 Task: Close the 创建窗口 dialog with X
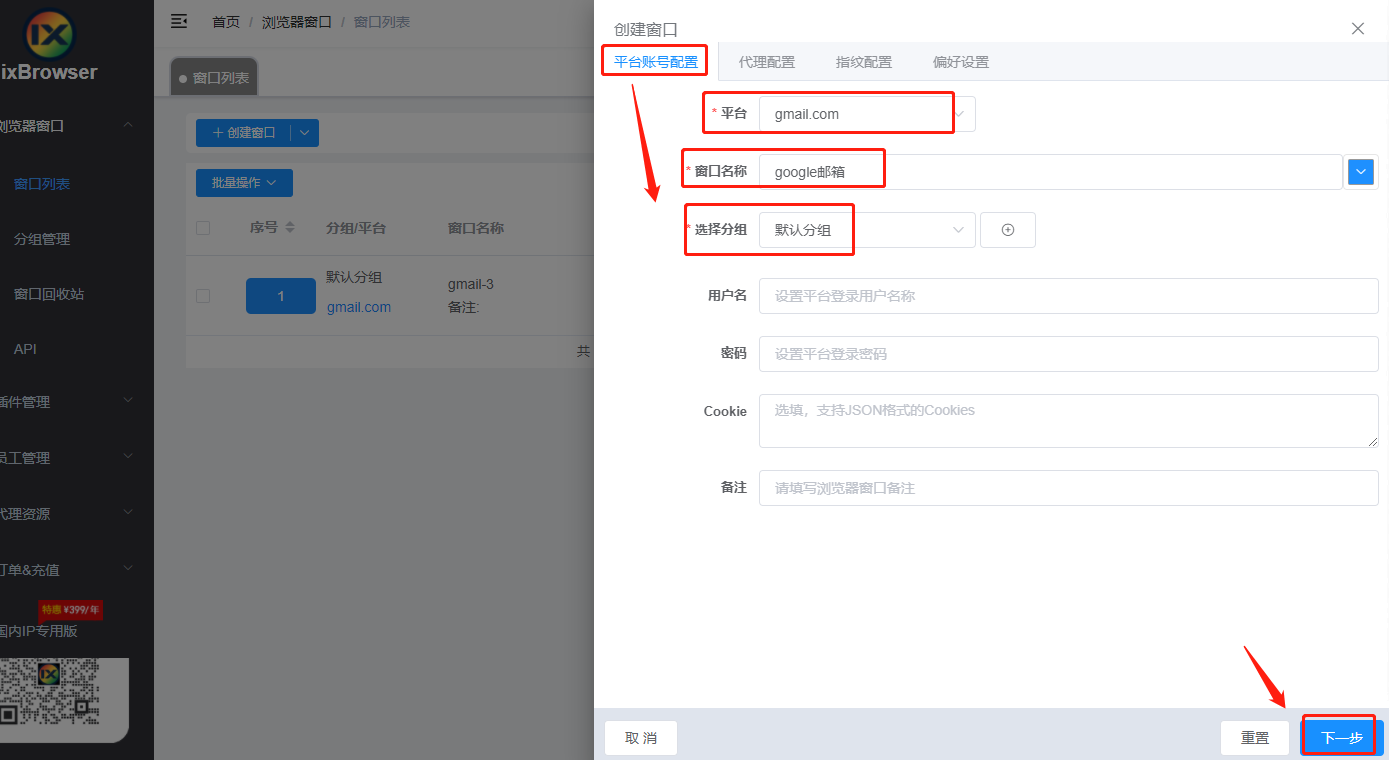[x=1357, y=29]
